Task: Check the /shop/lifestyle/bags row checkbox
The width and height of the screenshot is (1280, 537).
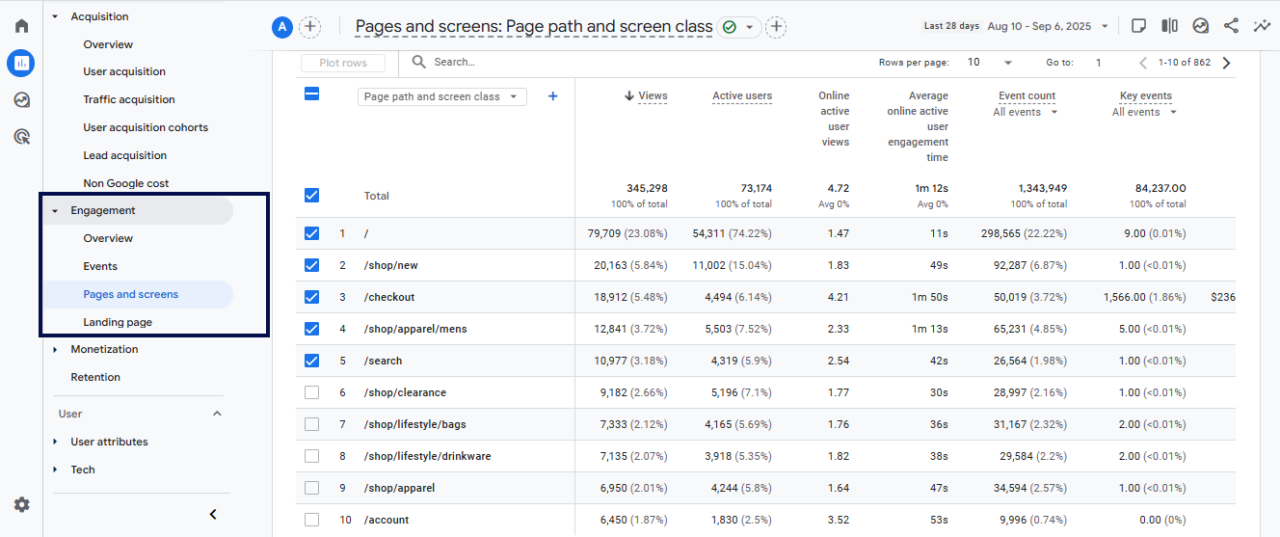Action: (312, 424)
